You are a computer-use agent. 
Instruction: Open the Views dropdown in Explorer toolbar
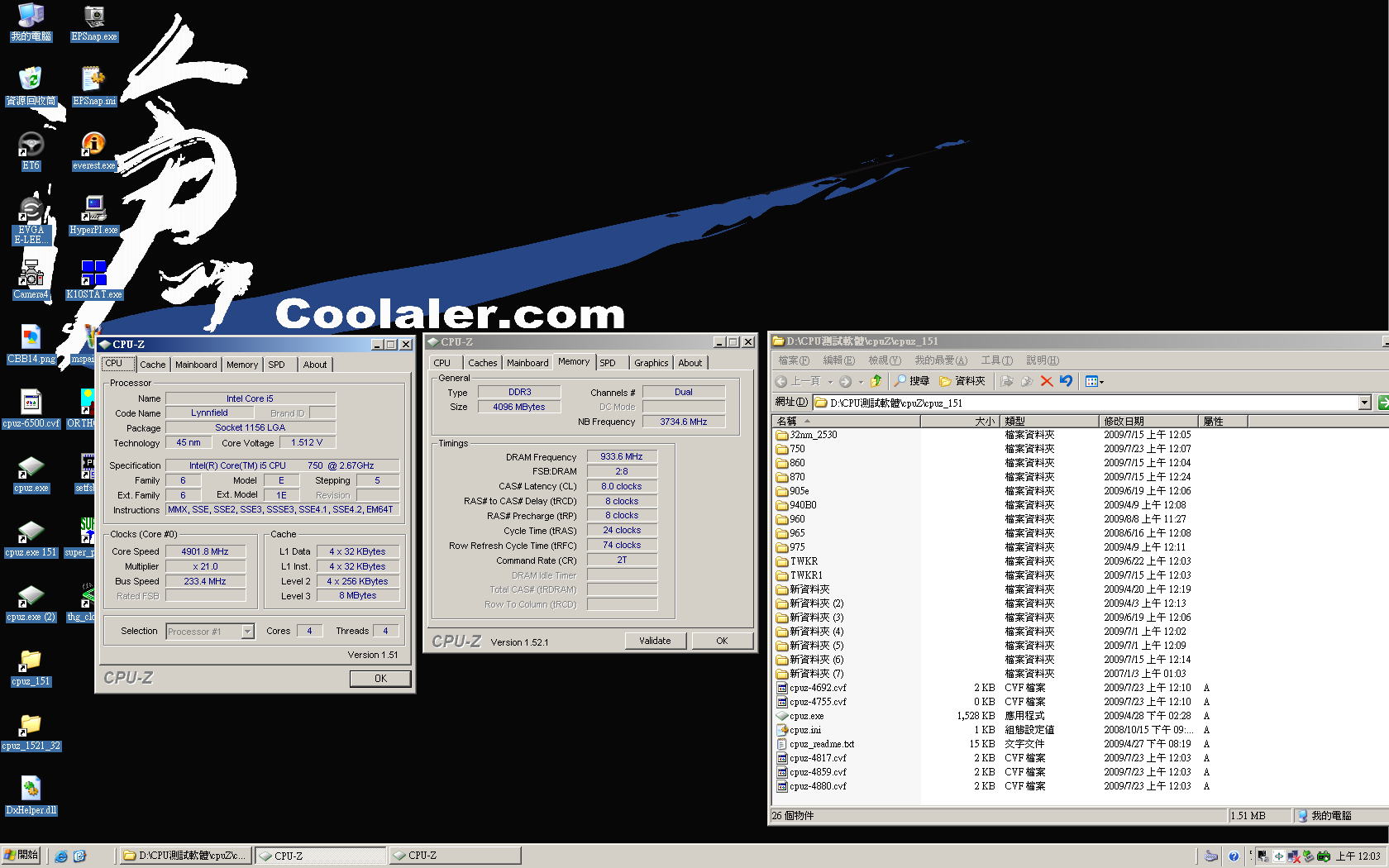pos(1095,381)
